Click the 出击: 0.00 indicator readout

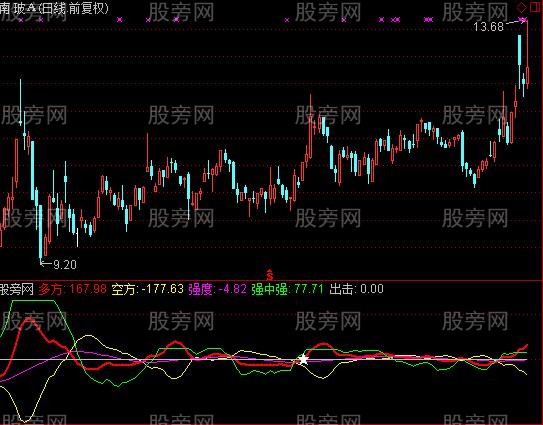(x=356, y=289)
